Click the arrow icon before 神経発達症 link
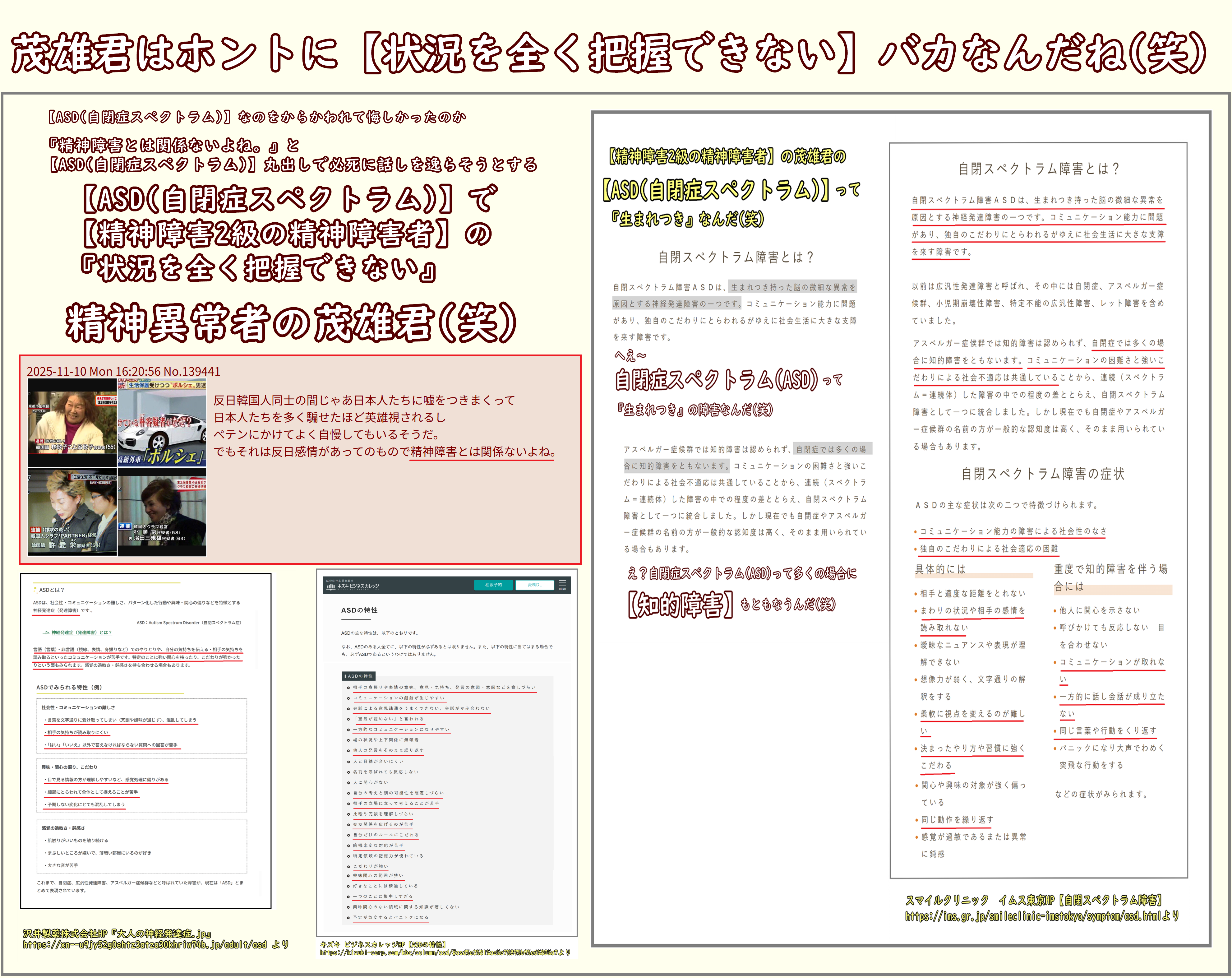The height and width of the screenshot is (978, 1232). (46, 633)
